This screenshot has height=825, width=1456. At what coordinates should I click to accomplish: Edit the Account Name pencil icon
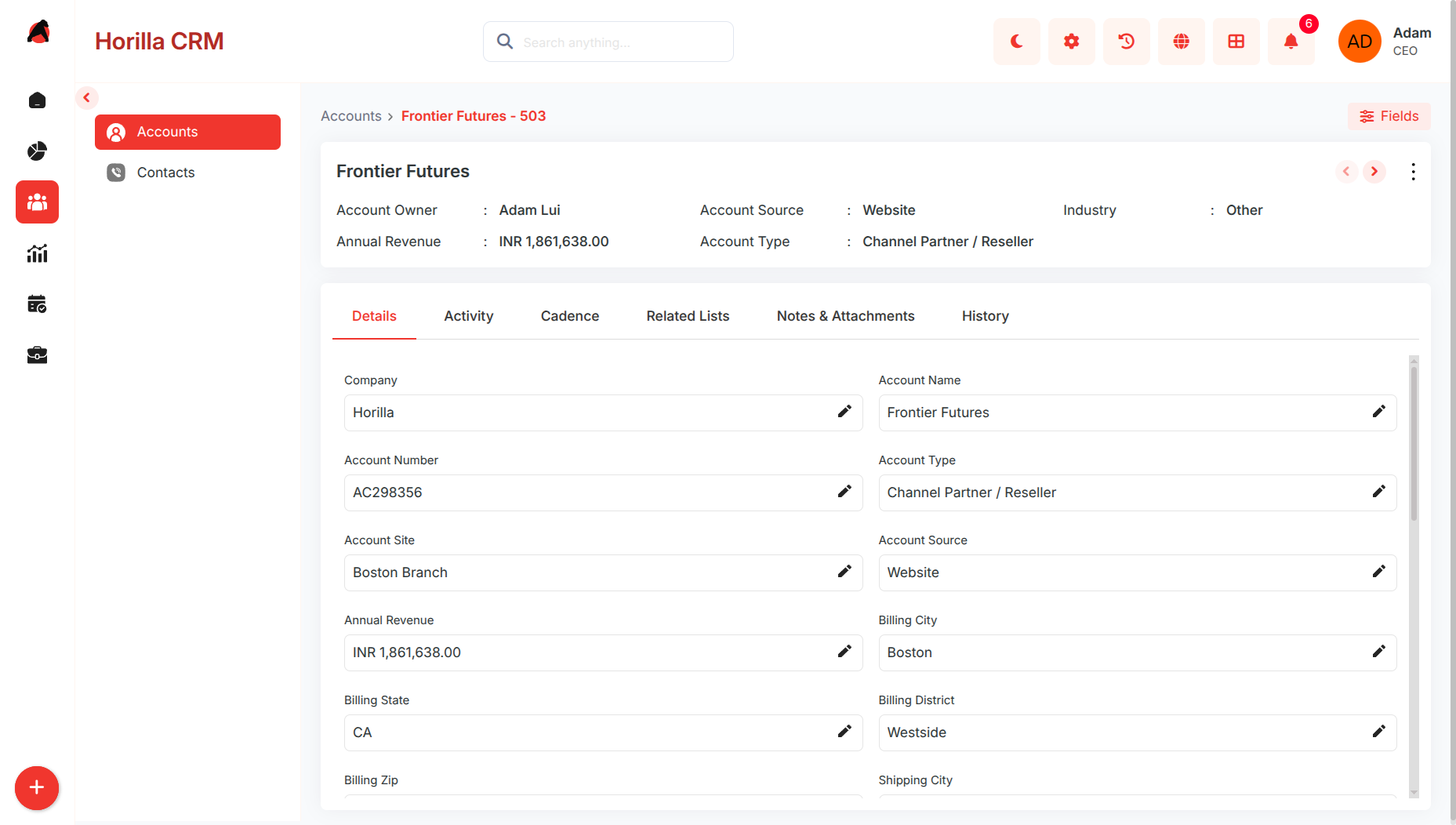coord(1378,412)
